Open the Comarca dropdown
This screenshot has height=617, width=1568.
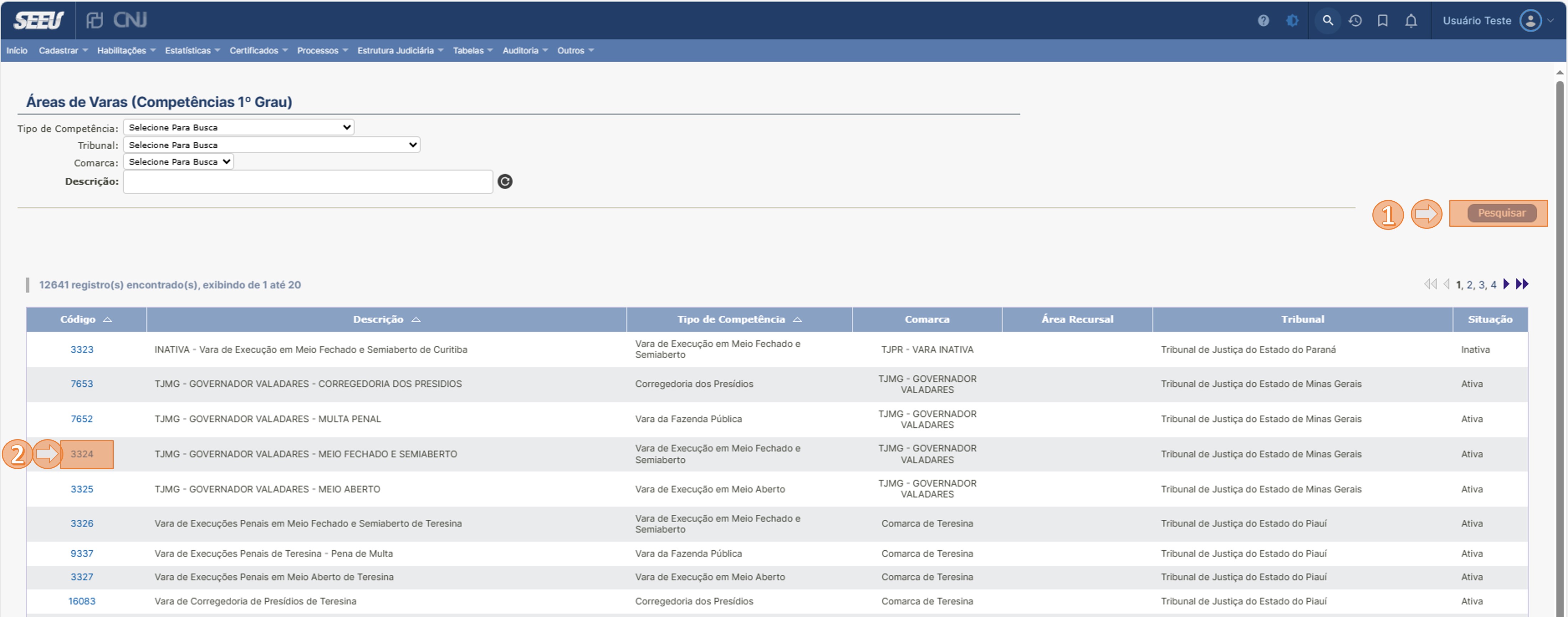coord(178,161)
